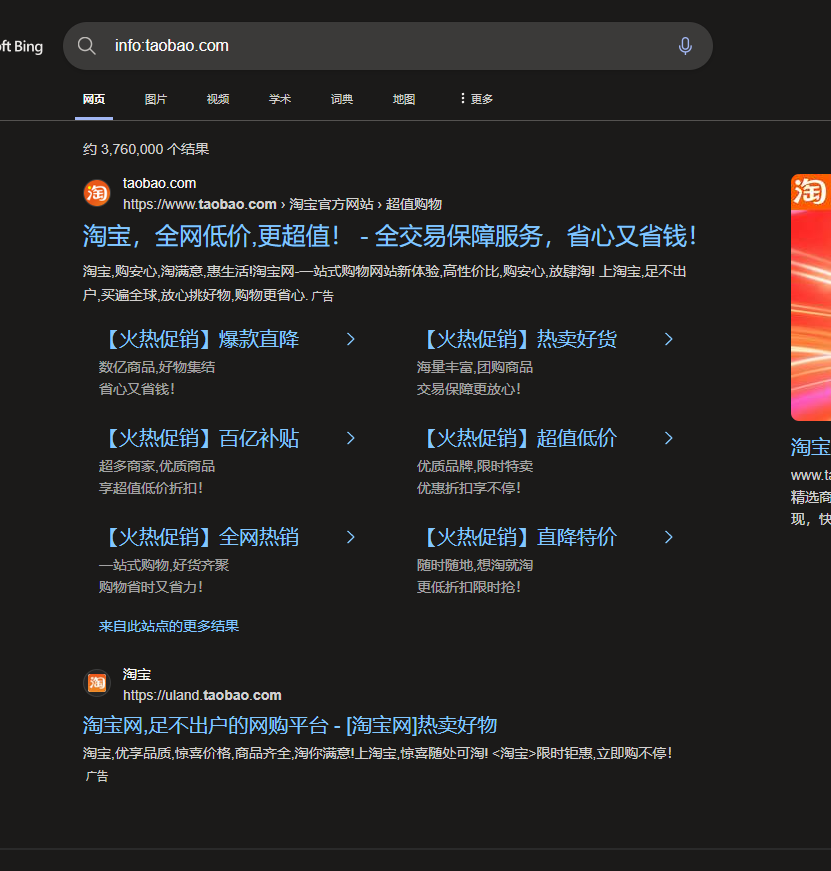The width and height of the screenshot is (831, 871).
Task: Click the taobao.com orange favicon
Action: tap(97, 193)
